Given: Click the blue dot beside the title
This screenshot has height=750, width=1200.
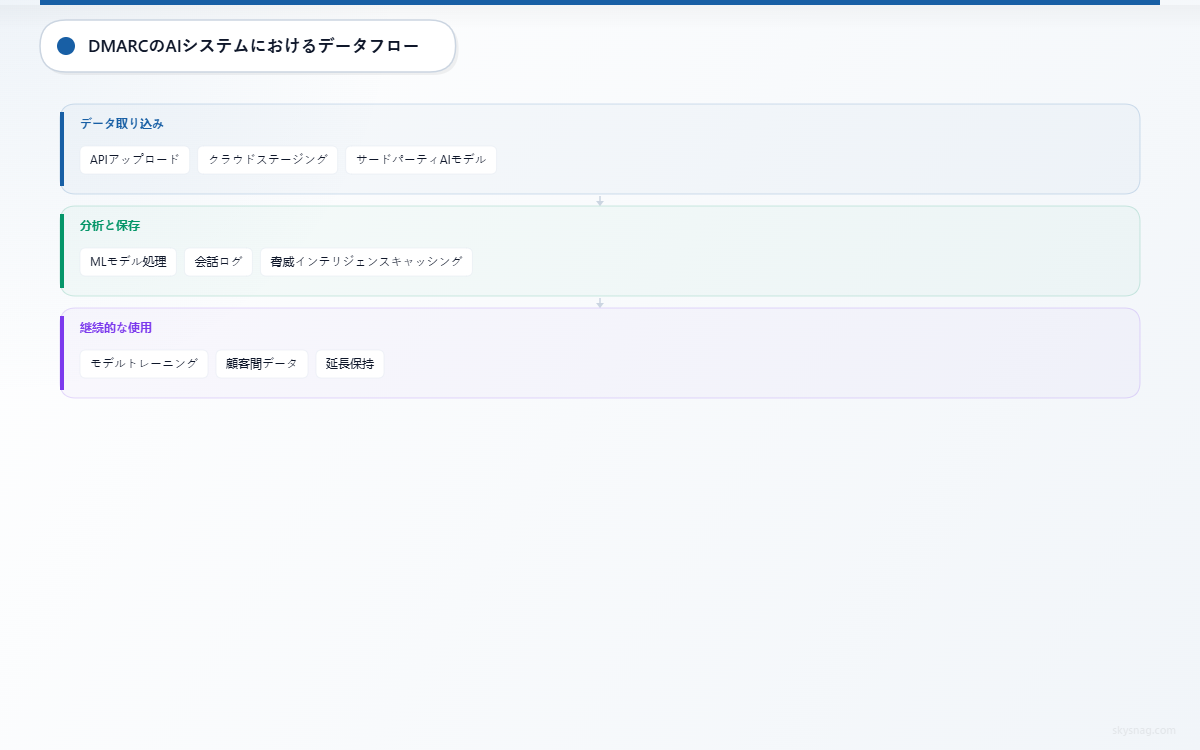Looking at the screenshot, I should (66, 46).
